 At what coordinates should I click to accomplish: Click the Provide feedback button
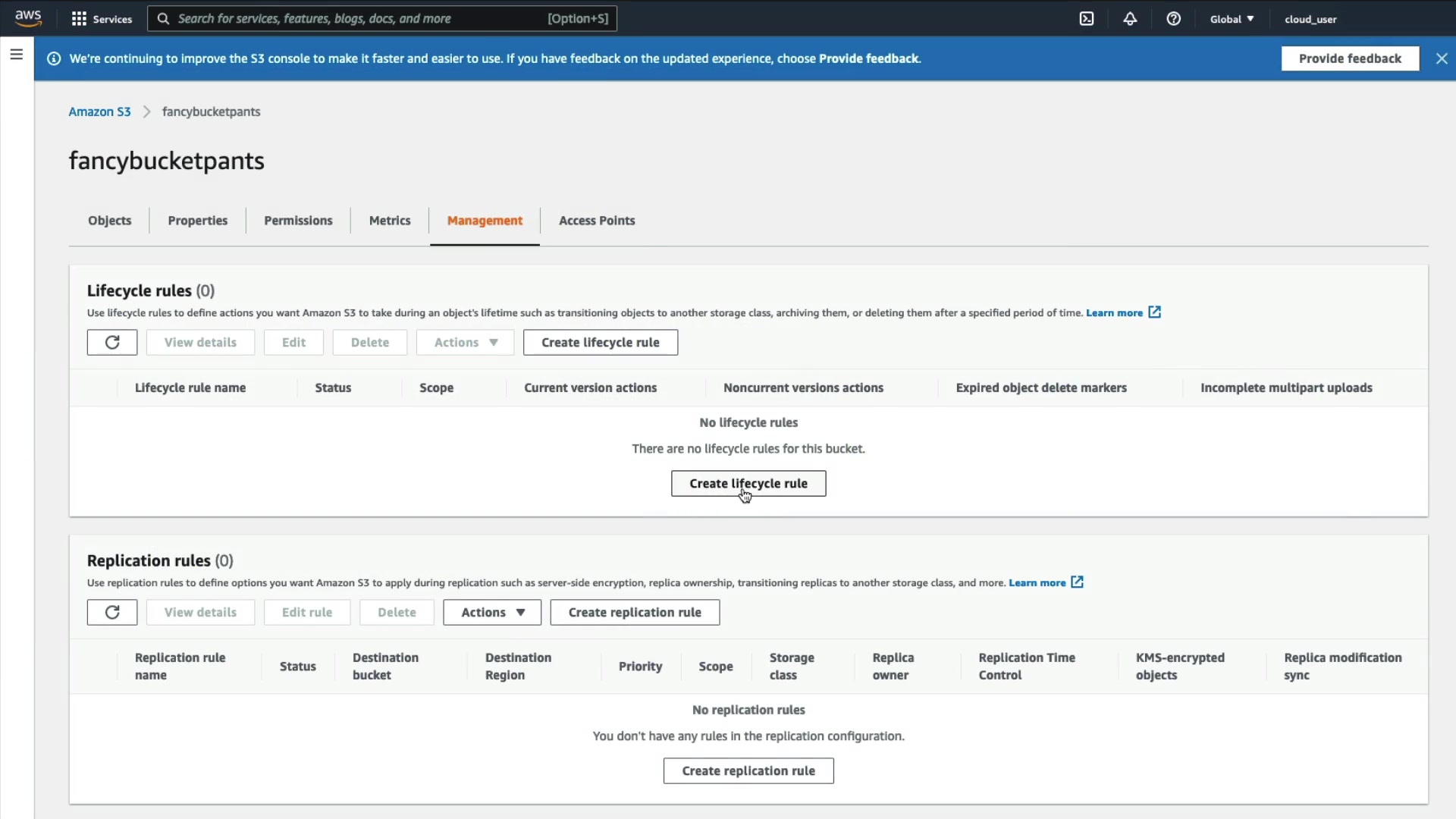[1350, 58]
